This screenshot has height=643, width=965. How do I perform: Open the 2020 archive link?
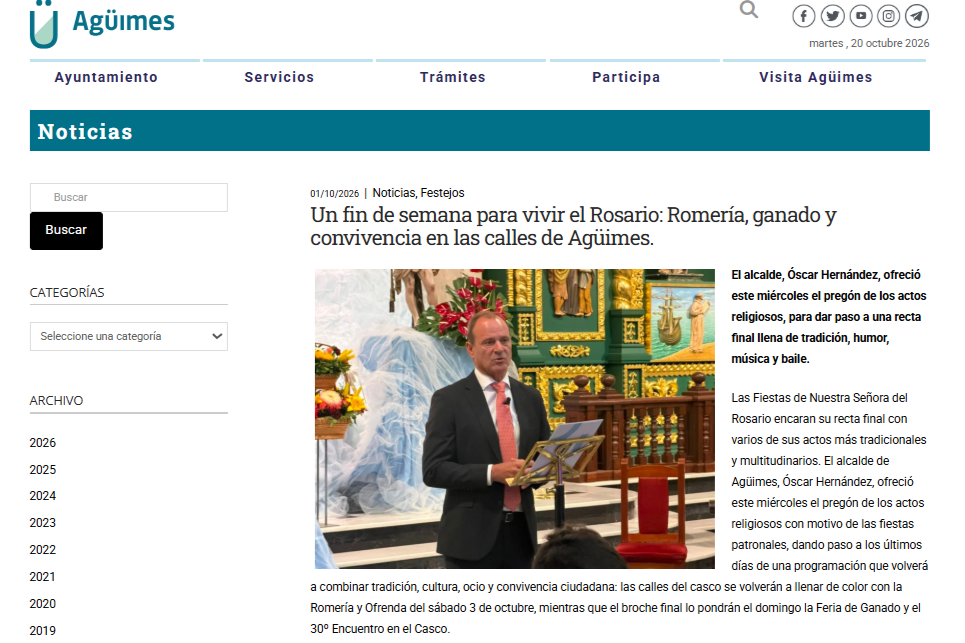(x=42, y=604)
